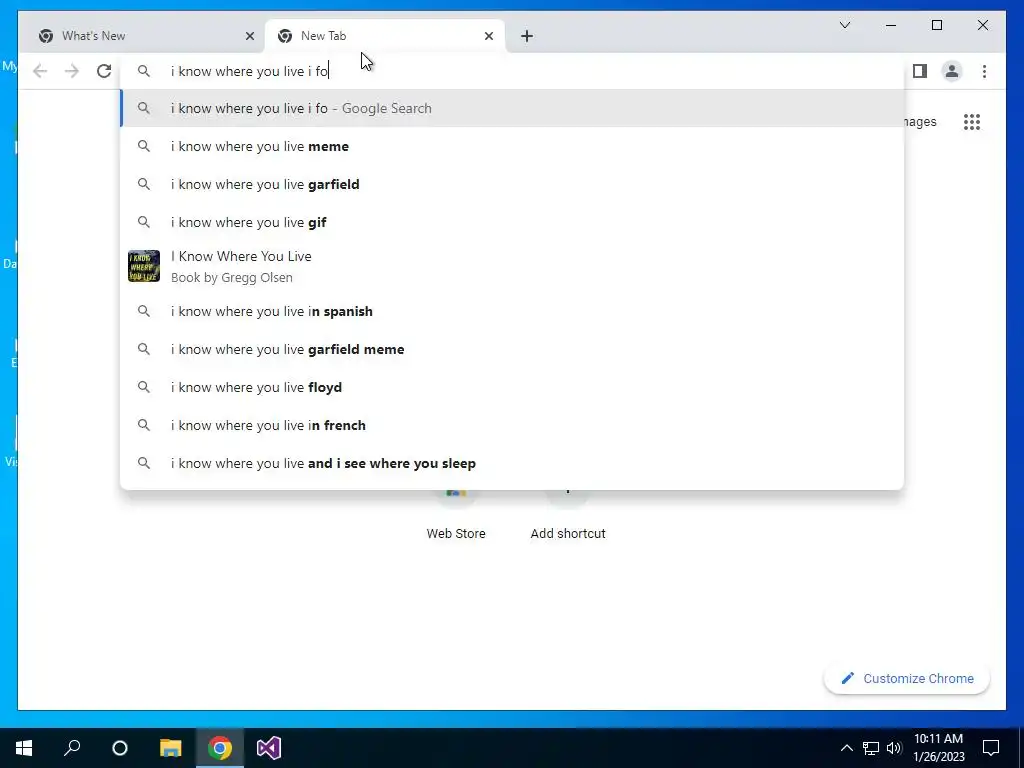Click Add shortcut tile
Viewport: 1024px width, 768px height.
(x=568, y=516)
